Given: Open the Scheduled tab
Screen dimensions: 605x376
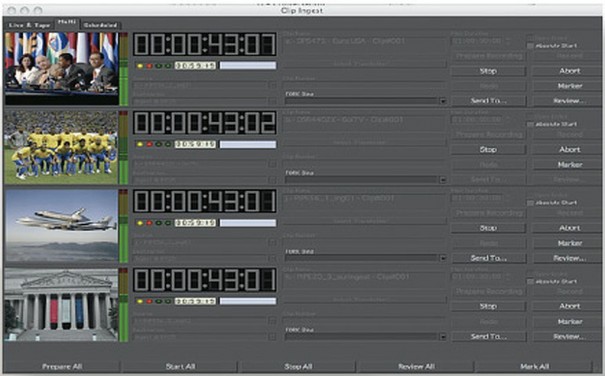Looking at the screenshot, I should pyautogui.click(x=100, y=25).
